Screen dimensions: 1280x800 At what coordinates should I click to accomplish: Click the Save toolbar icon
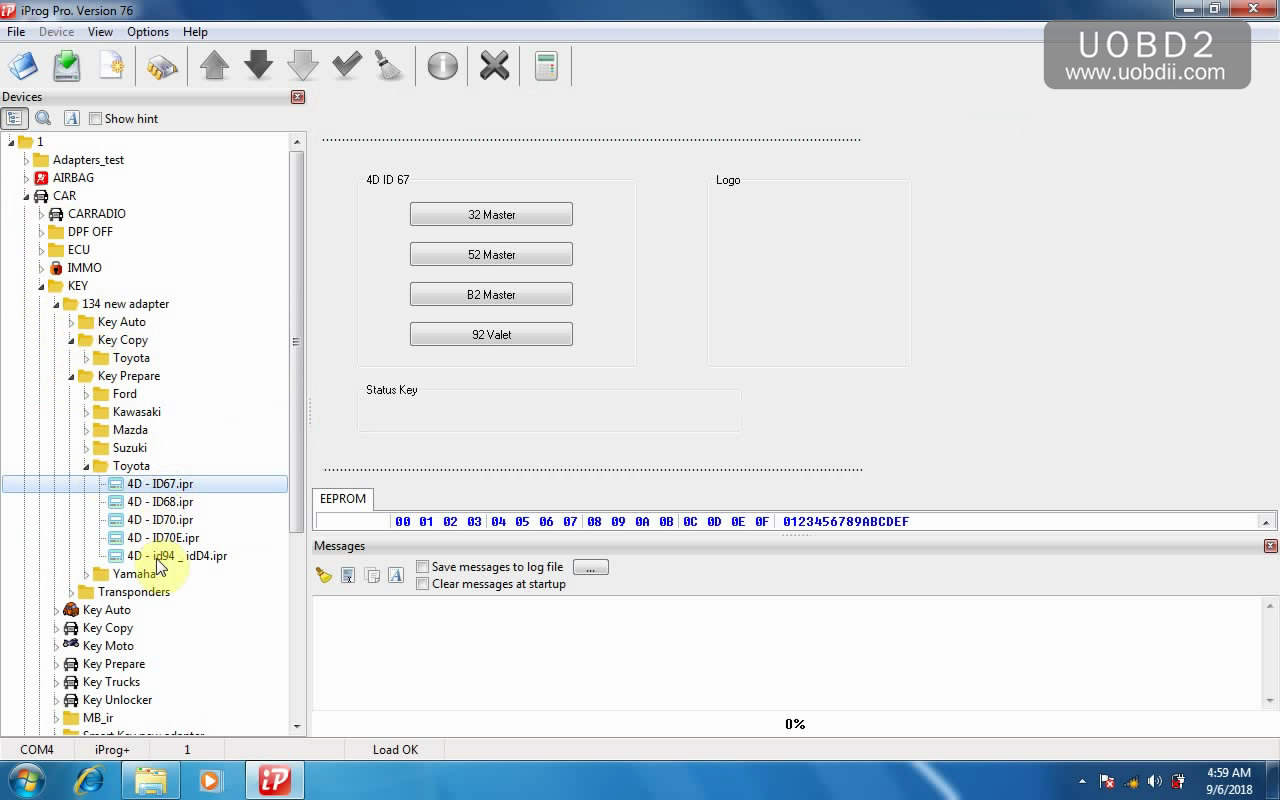(66, 64)
